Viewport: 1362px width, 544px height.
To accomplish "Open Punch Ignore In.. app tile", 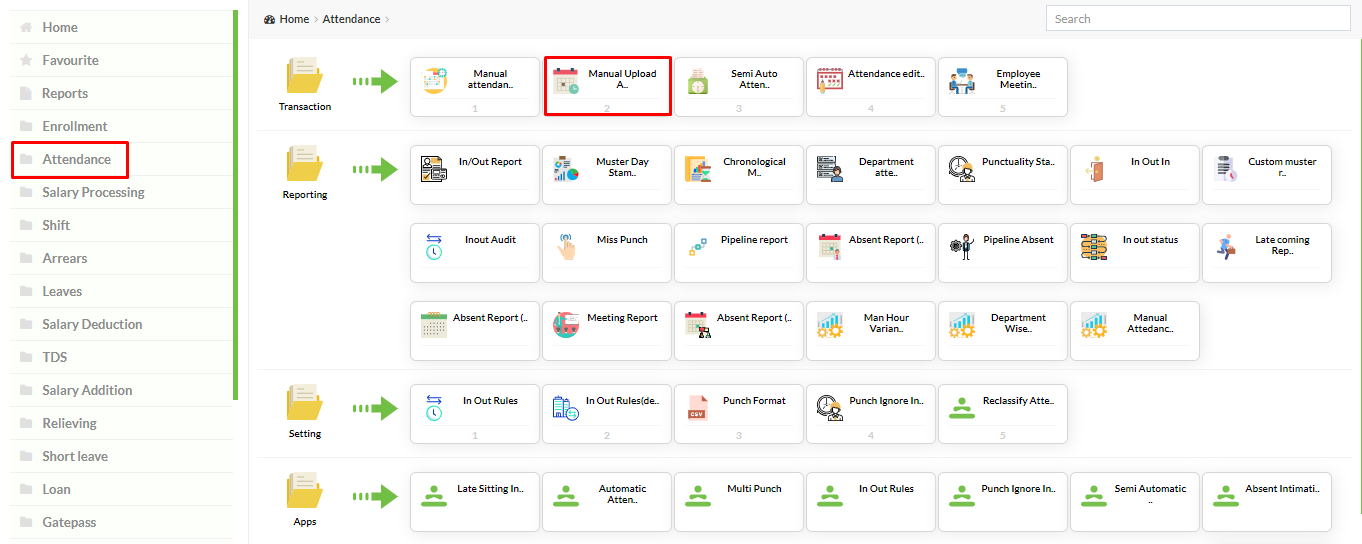I will [x=1003, y=502].
